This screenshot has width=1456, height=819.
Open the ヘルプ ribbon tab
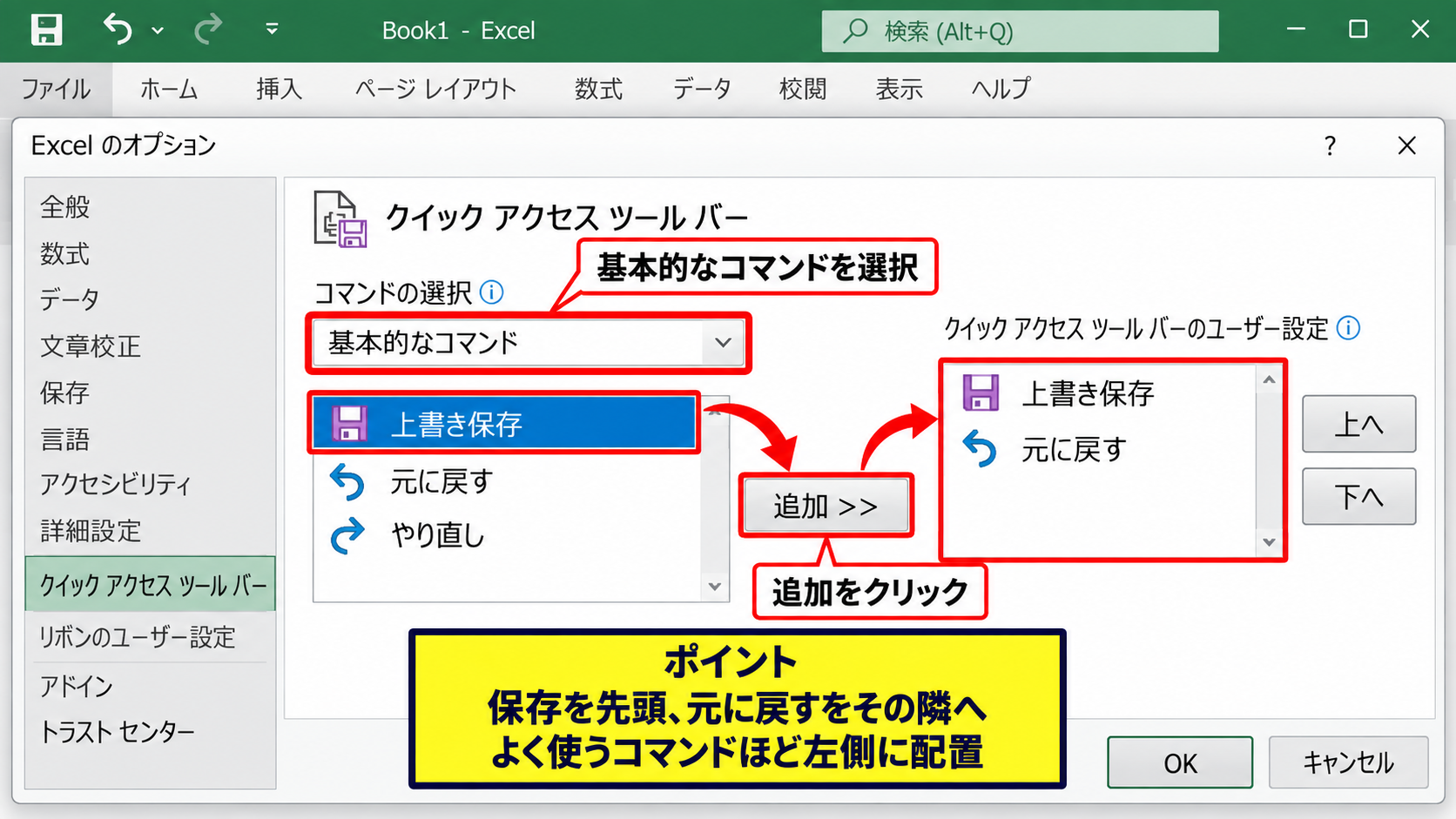click(1001, 89)
